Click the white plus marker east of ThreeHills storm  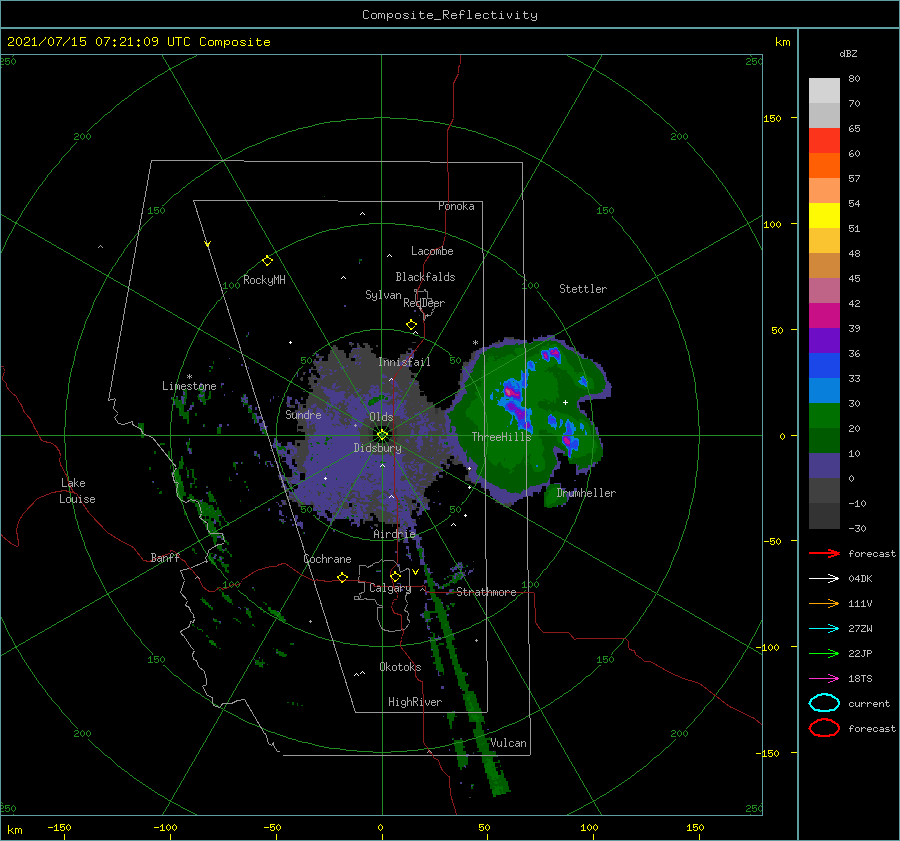point(565,402)
